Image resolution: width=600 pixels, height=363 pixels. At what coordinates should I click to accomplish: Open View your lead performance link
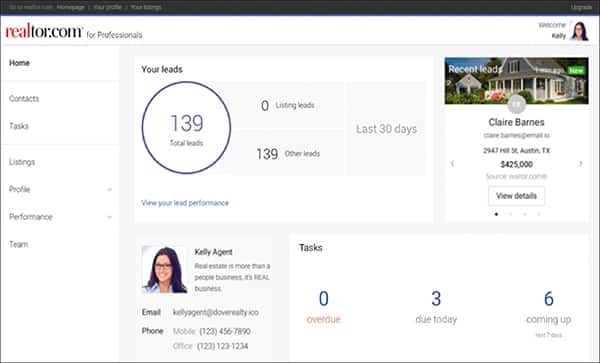coord(185,203)
